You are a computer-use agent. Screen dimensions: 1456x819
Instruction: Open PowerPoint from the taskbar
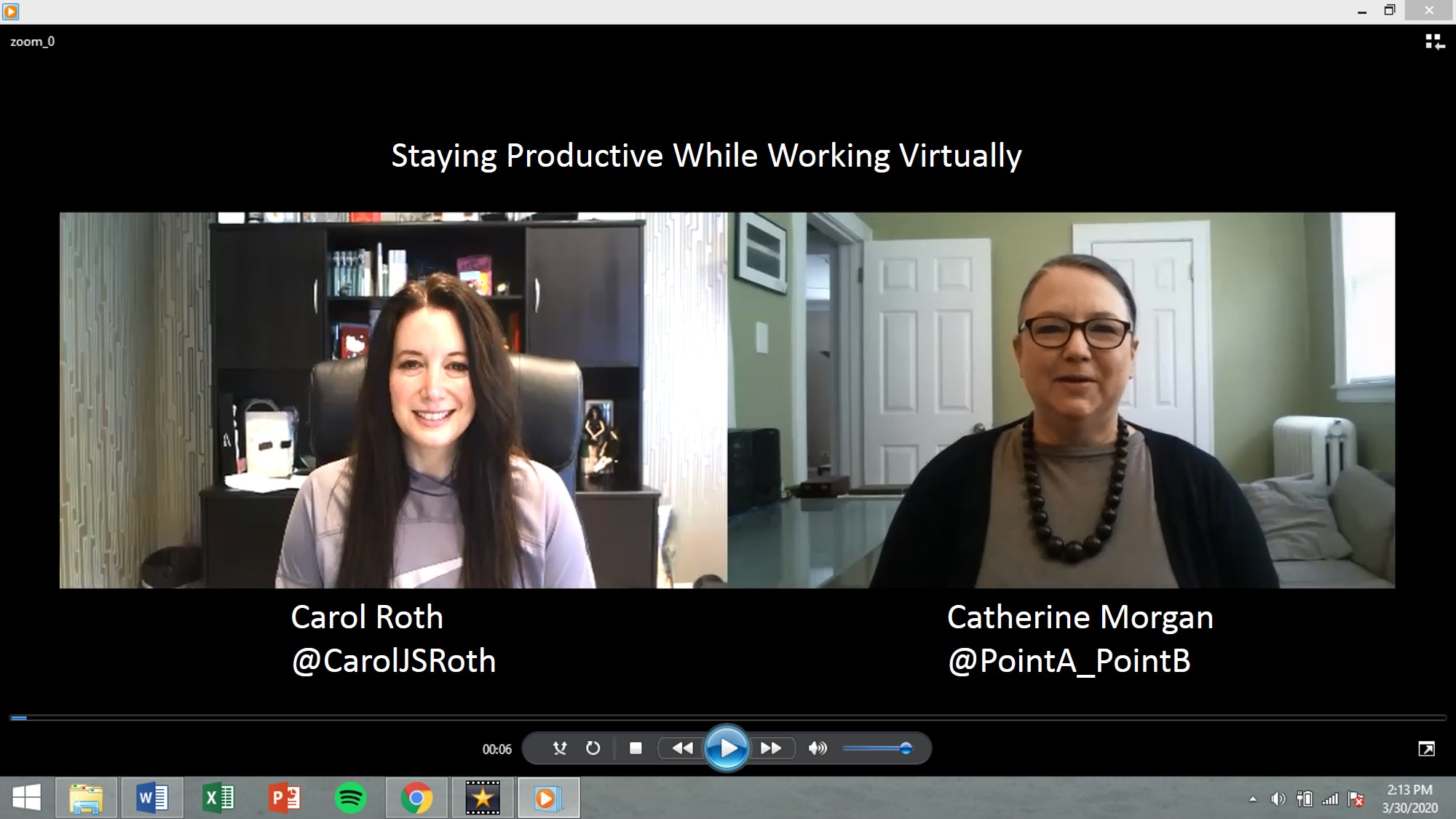coord(285,798)
